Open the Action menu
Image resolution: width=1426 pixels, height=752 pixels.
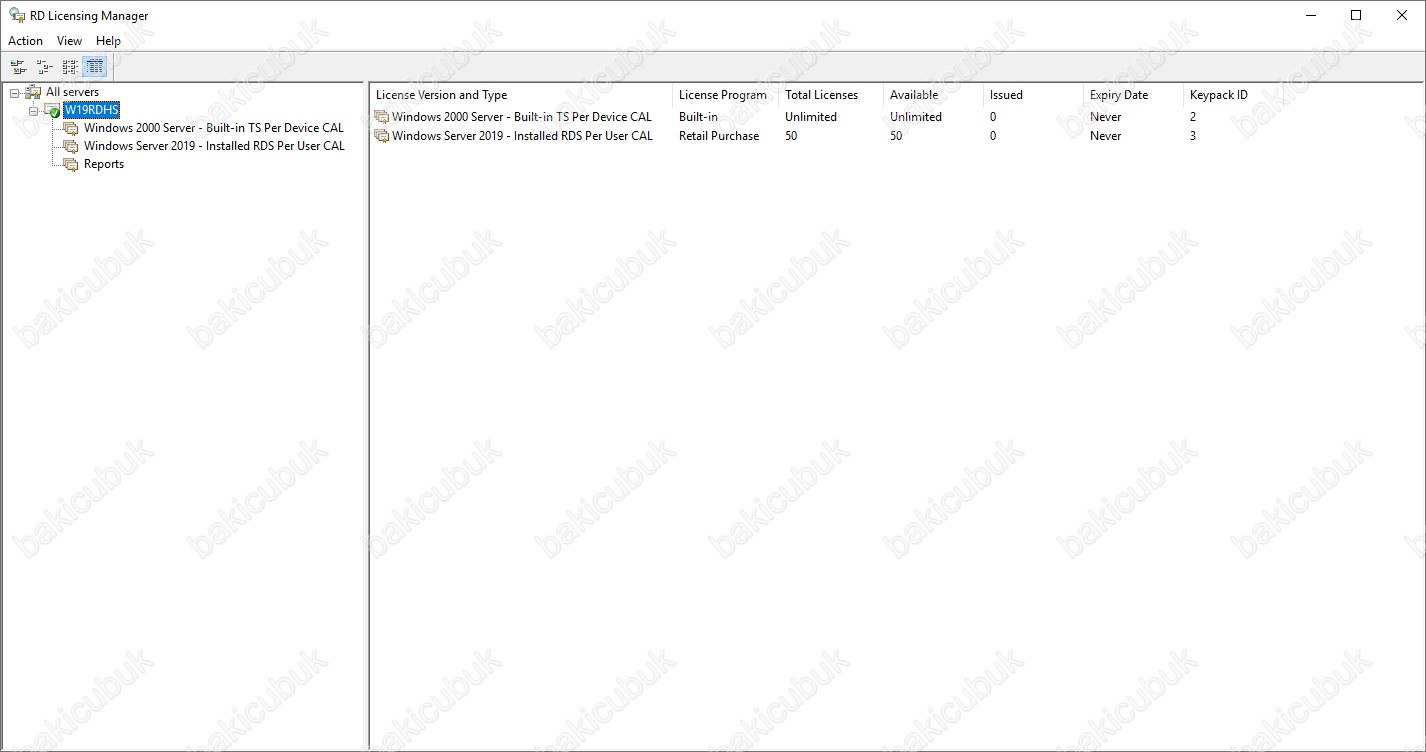click(x=26, y=41)
